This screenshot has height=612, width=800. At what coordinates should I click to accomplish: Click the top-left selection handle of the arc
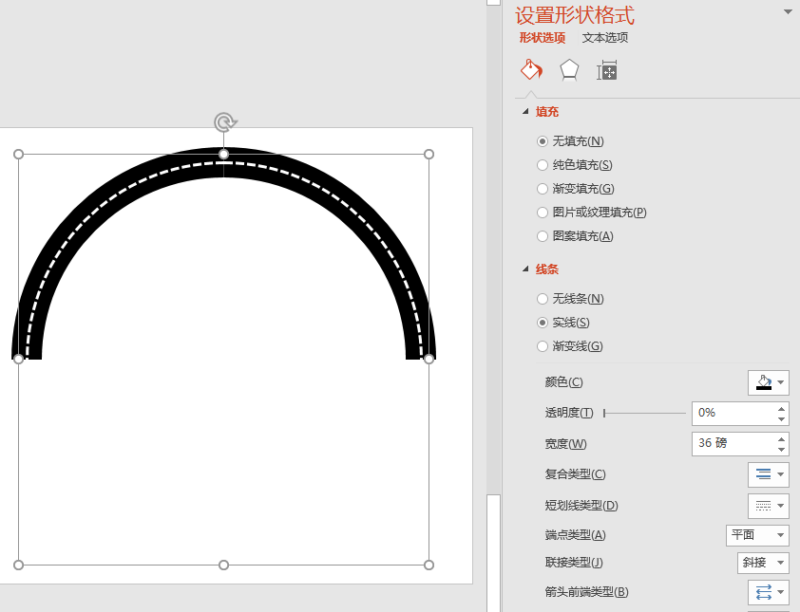pos(18,154)
